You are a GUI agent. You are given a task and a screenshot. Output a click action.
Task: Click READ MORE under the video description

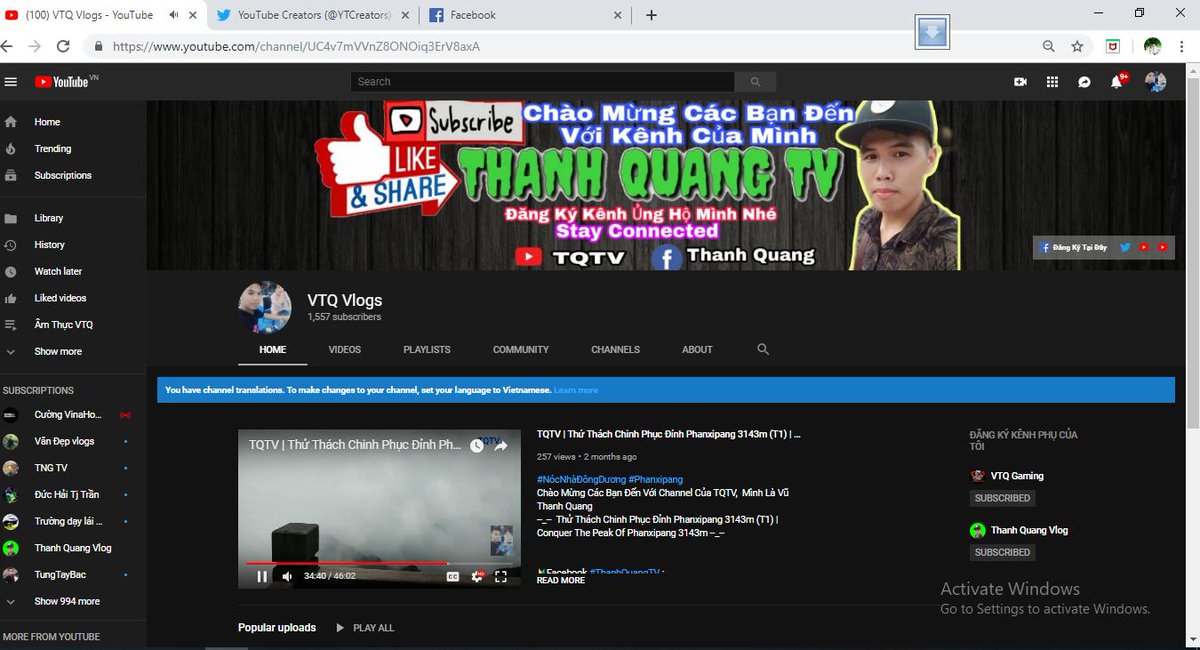pyautogui.click(x=561, y=580)
